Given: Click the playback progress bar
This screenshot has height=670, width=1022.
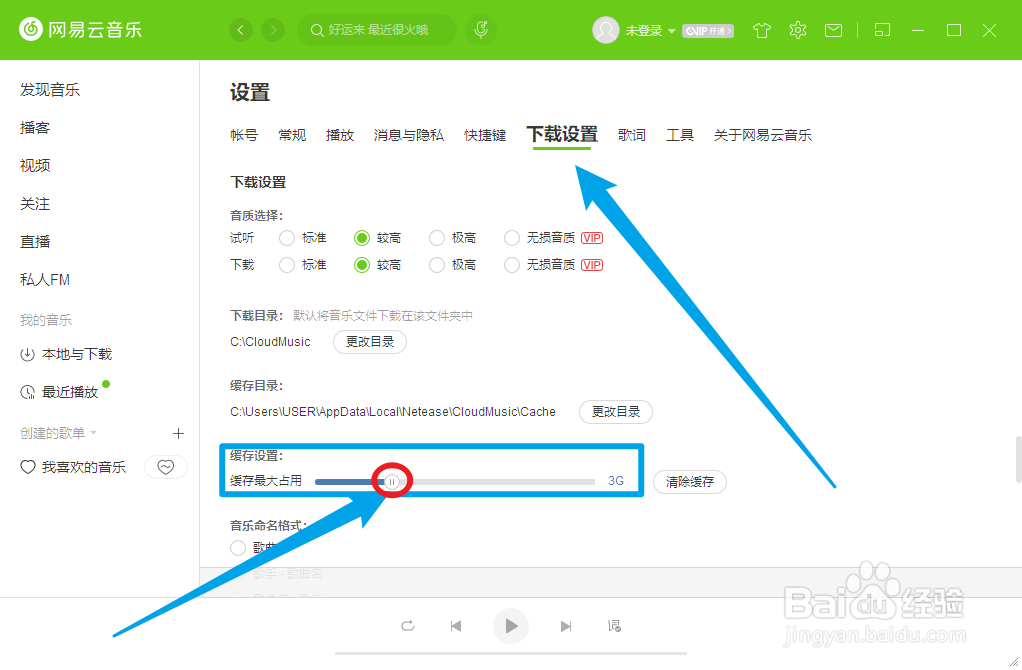Looking at the screenshot, I should tap(511, 653).
